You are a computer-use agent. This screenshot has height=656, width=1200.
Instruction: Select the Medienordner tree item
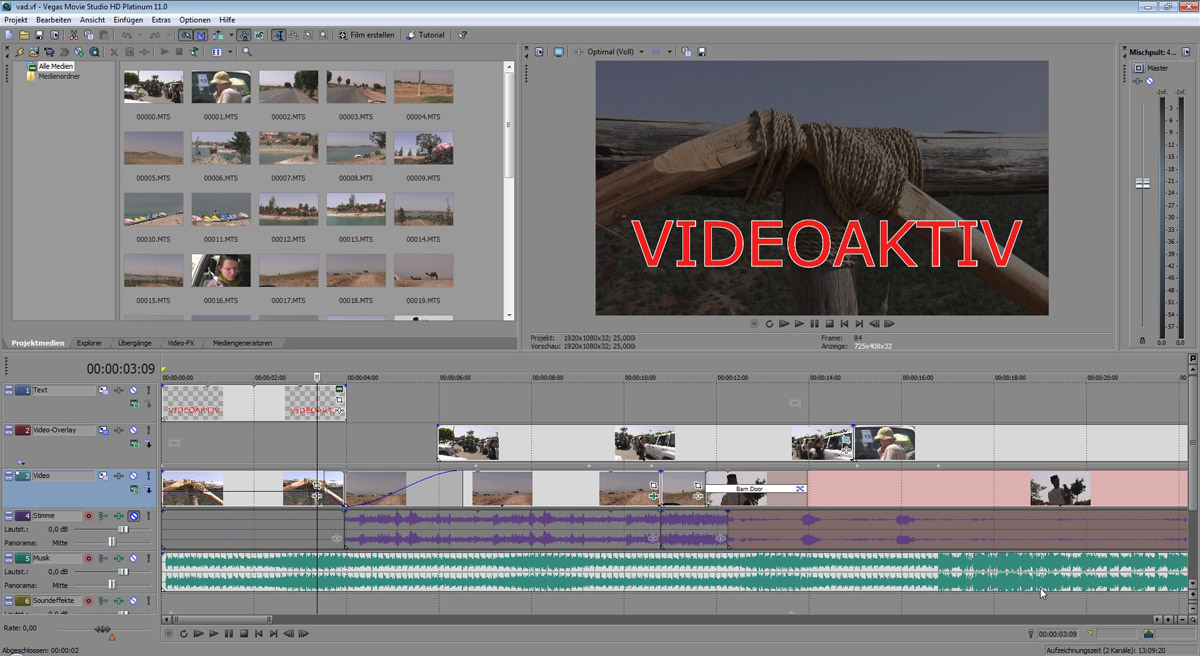(59, 76)
